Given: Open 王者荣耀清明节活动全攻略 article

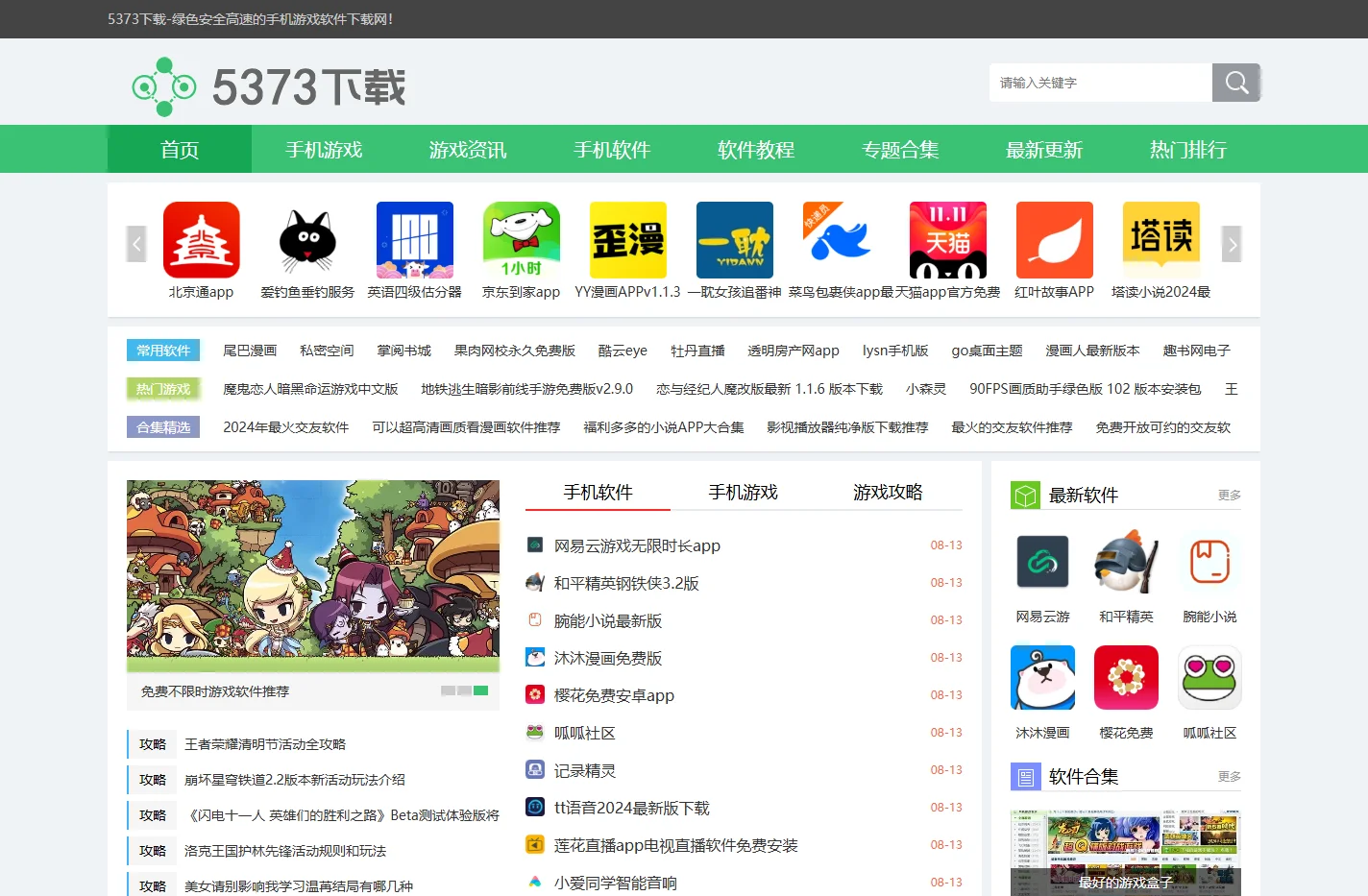Looking at the screenshot, I should 265,744.
